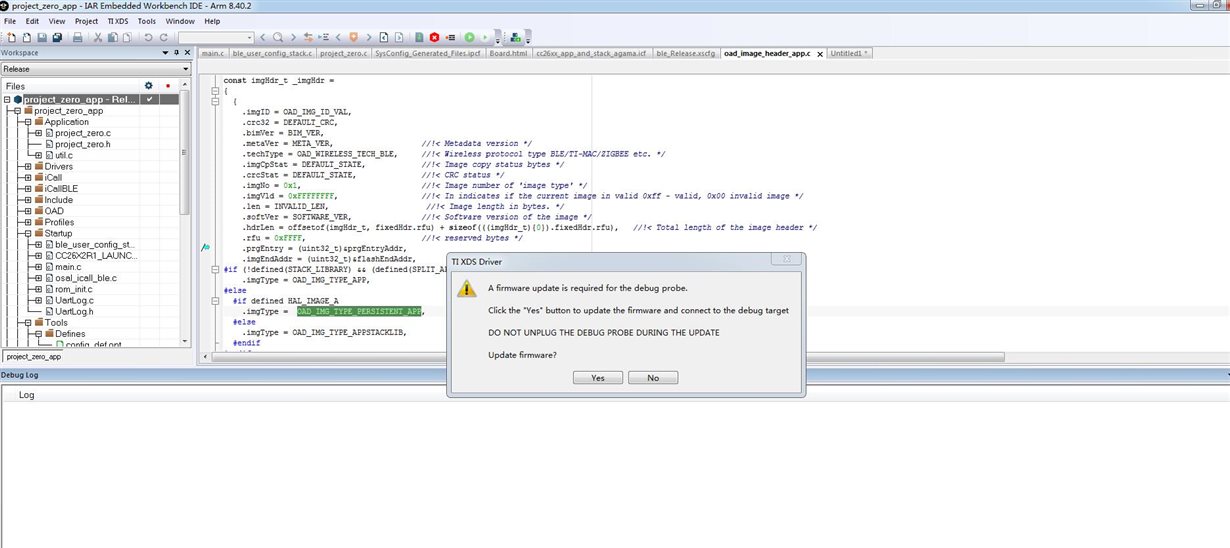
Task: Open the File menu
Action: click(10, 20)
